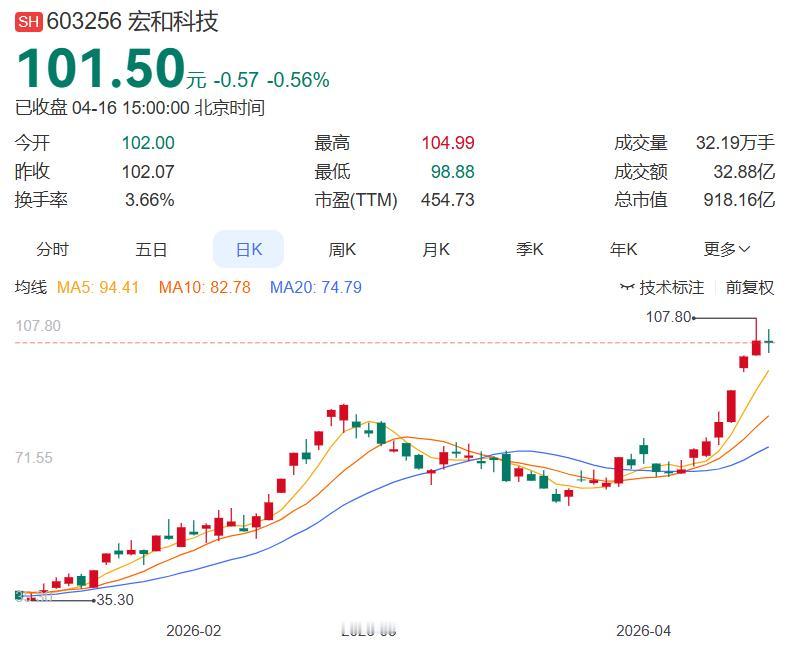Click the 107.80 price axis label on left
Viewport: 789px width, 653px height.
tap(38, 325)
